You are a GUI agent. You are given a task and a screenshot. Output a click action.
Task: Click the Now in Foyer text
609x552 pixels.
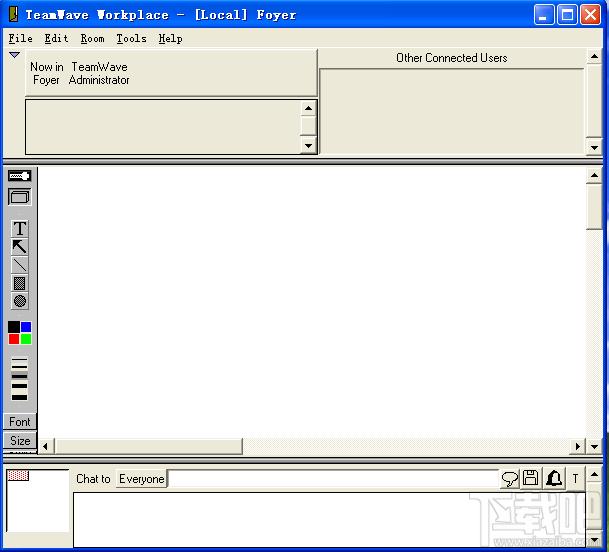[x=47, y=73]
